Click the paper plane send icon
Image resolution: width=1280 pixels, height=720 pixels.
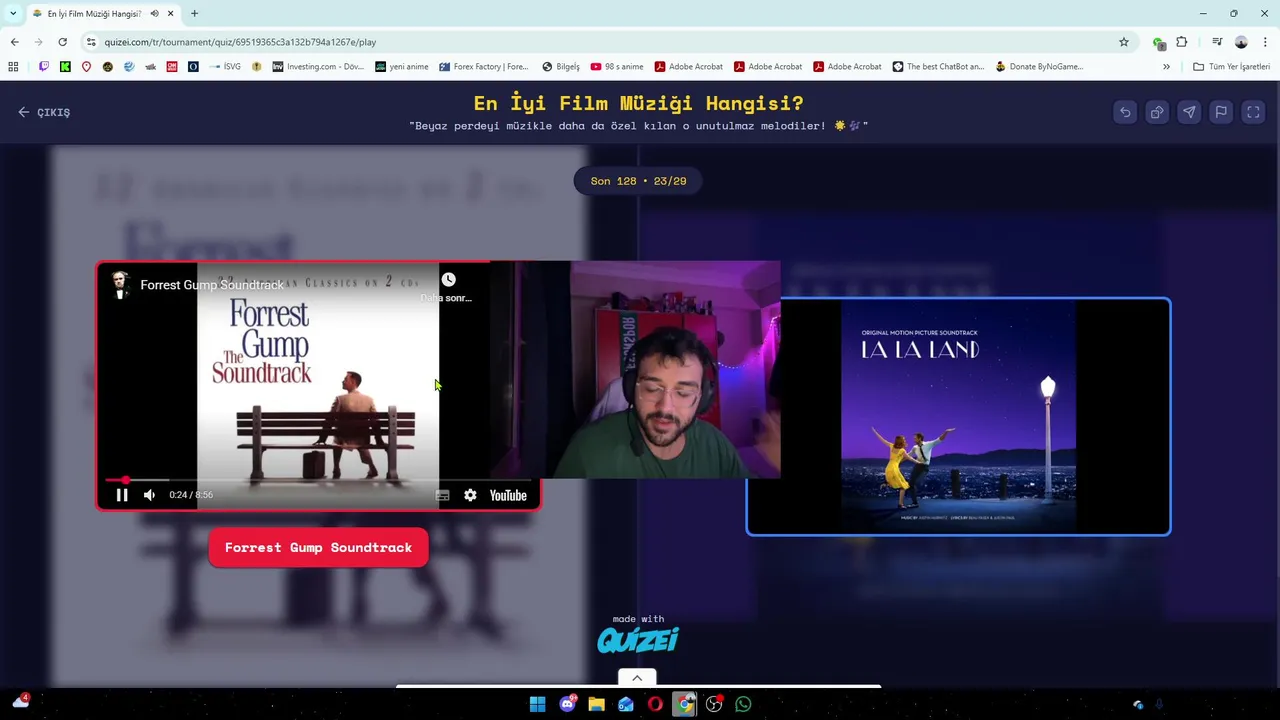[x=1189, y=112]
